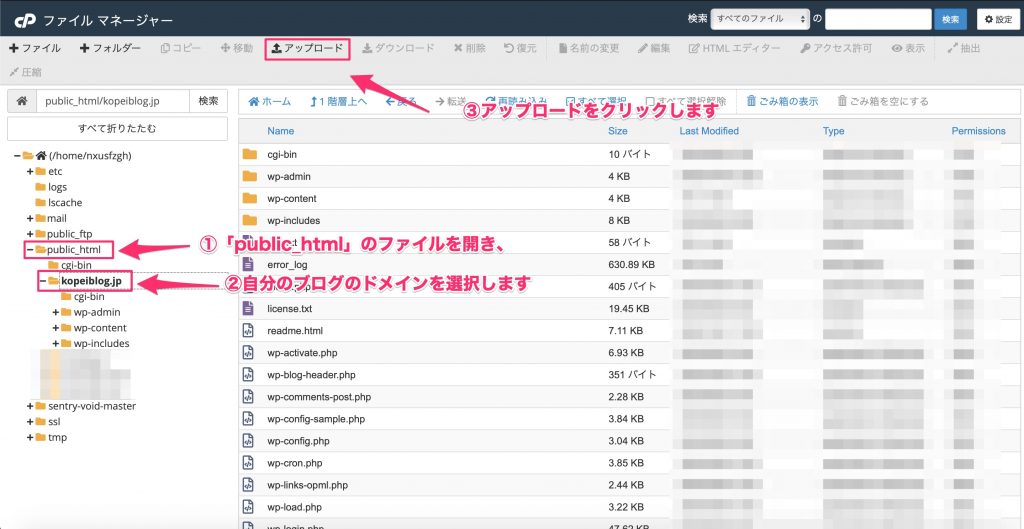Click the Upload (アップロード) toolbar button
Viewport: 1024px width, 529px height.
click(x=307, y=48)
